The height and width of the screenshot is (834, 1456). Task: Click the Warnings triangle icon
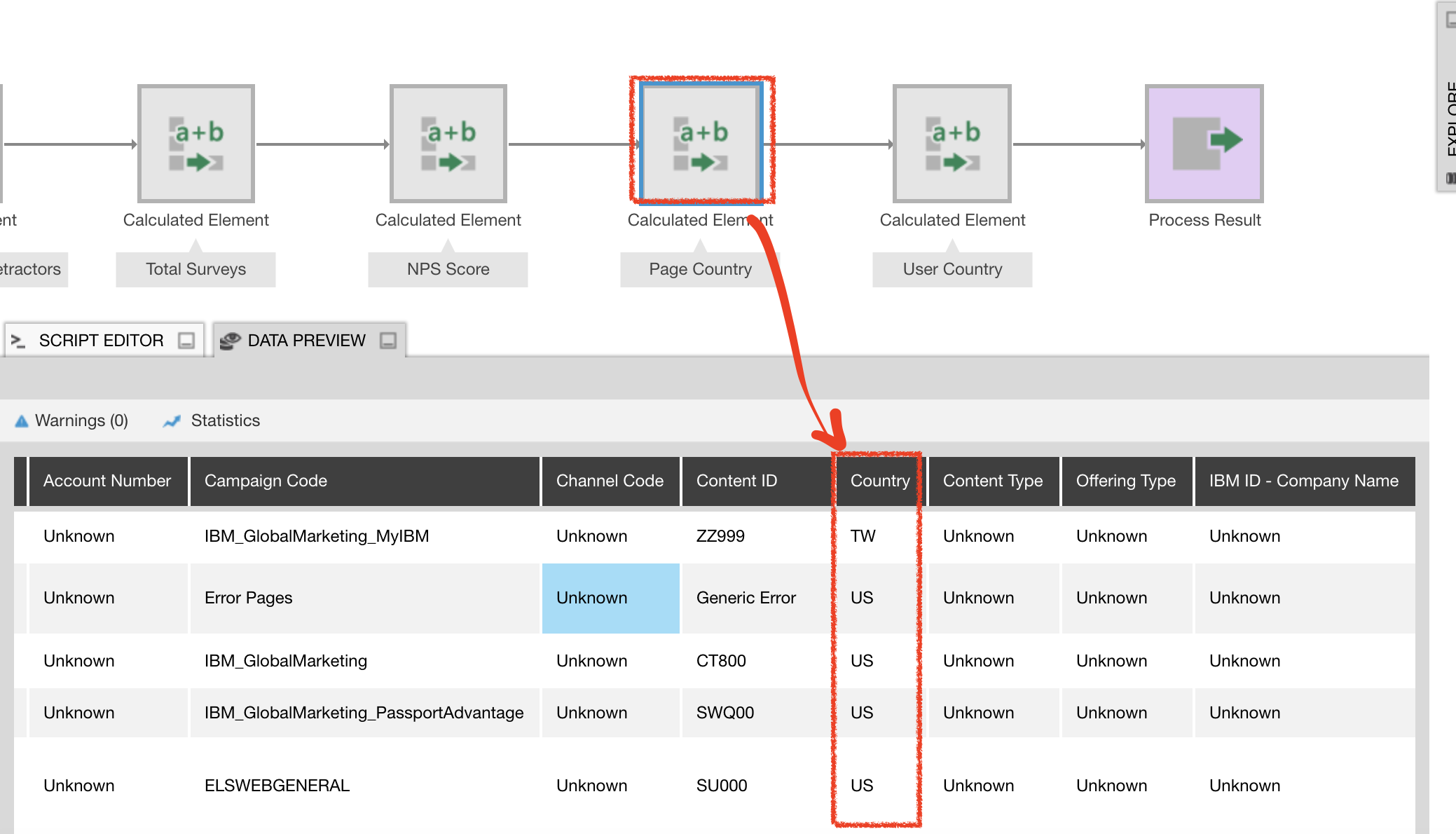coord(22,421)
